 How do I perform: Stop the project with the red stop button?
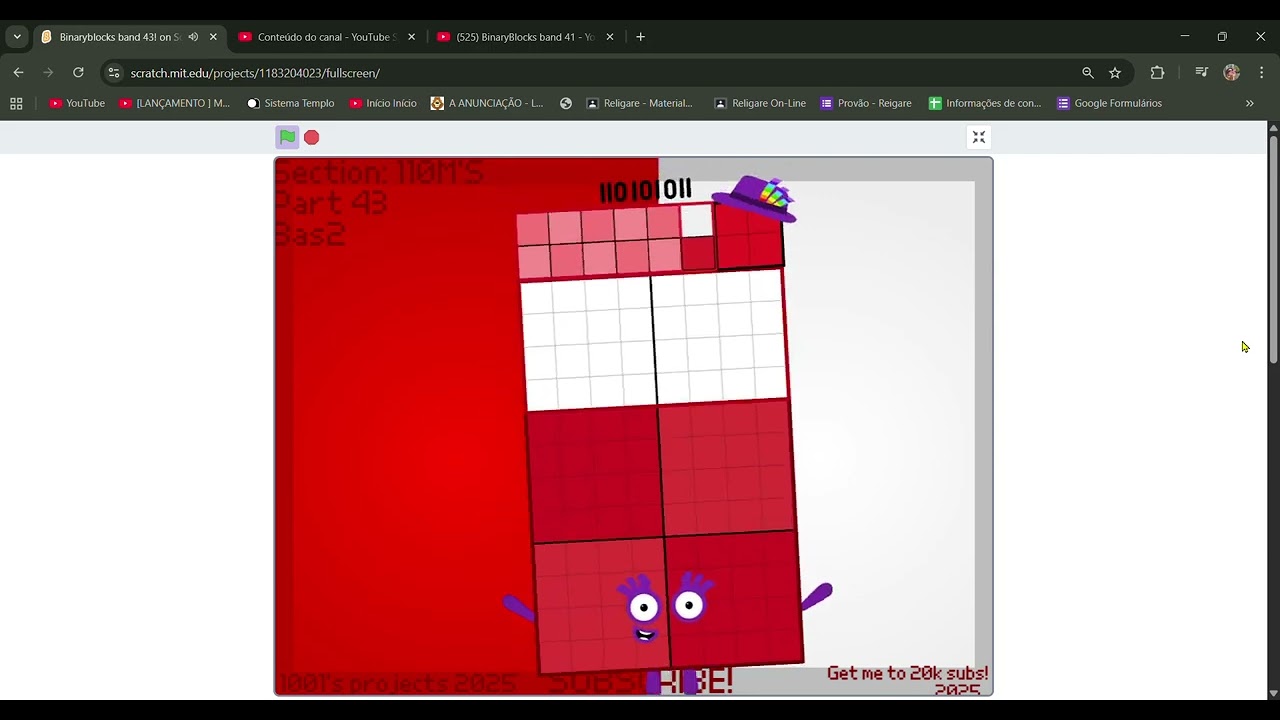[312, 137]
